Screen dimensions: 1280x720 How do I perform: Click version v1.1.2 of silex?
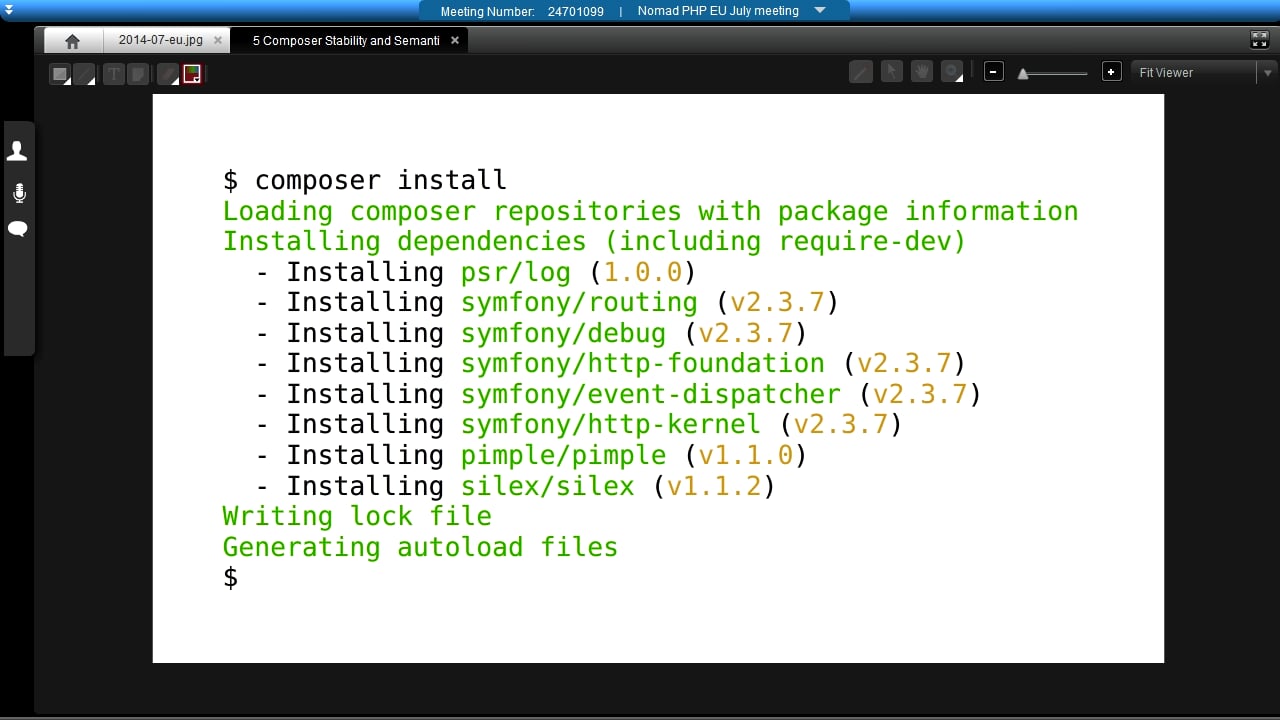tap(714, 487)
